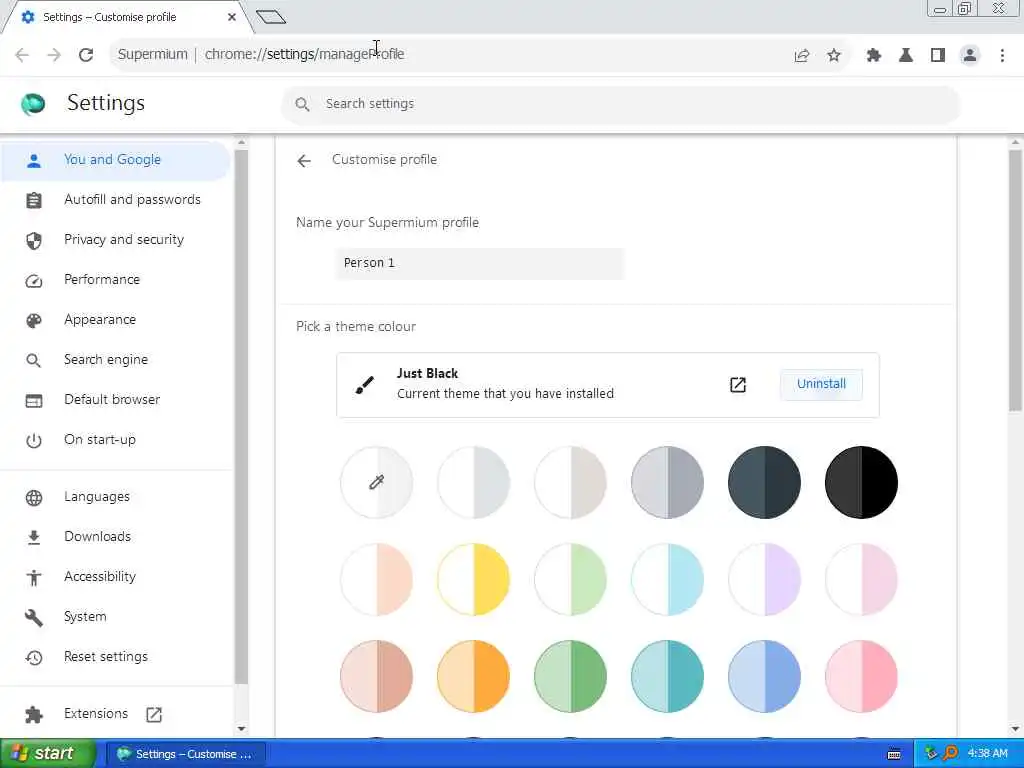The height and width of the screenshot is (768, 1024).
Task: Open Default browser settings
Action: (116, 400)
